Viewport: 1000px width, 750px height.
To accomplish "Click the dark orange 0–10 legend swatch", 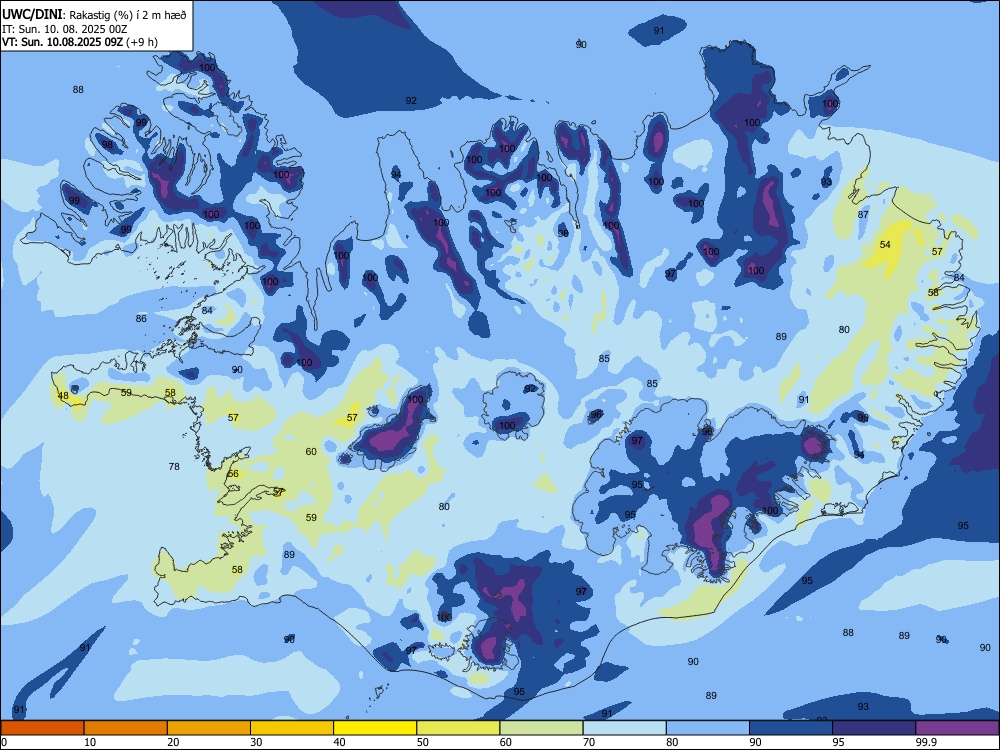I will (42, 728).
